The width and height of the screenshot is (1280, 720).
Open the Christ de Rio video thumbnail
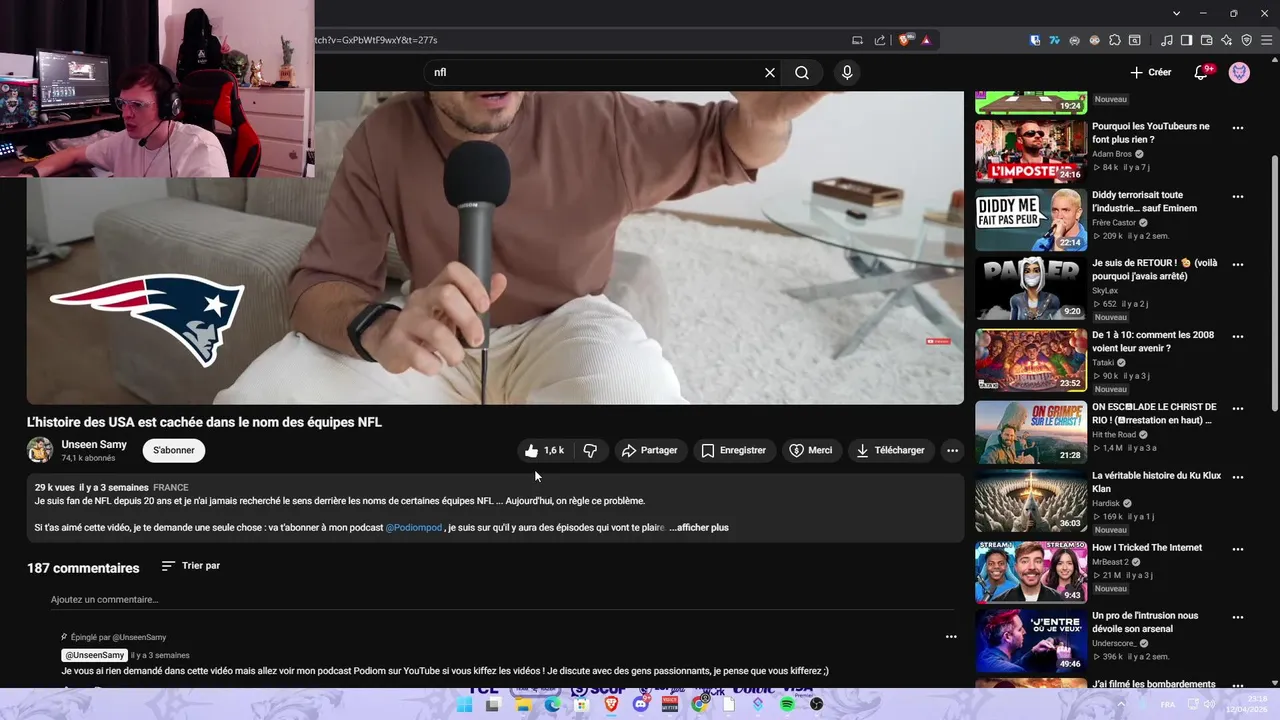point(1031,432)
